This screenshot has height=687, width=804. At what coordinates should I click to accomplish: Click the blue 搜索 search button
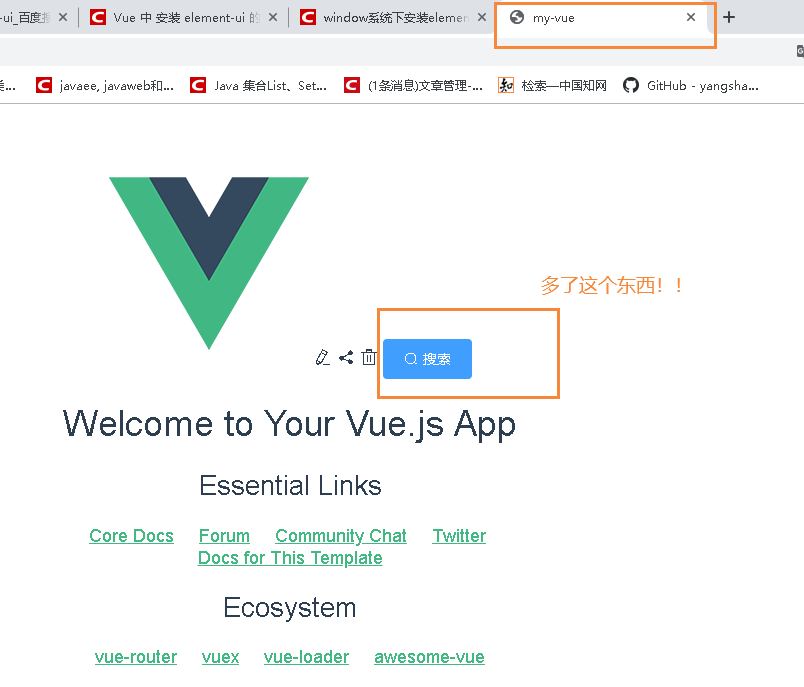[427, 359]
